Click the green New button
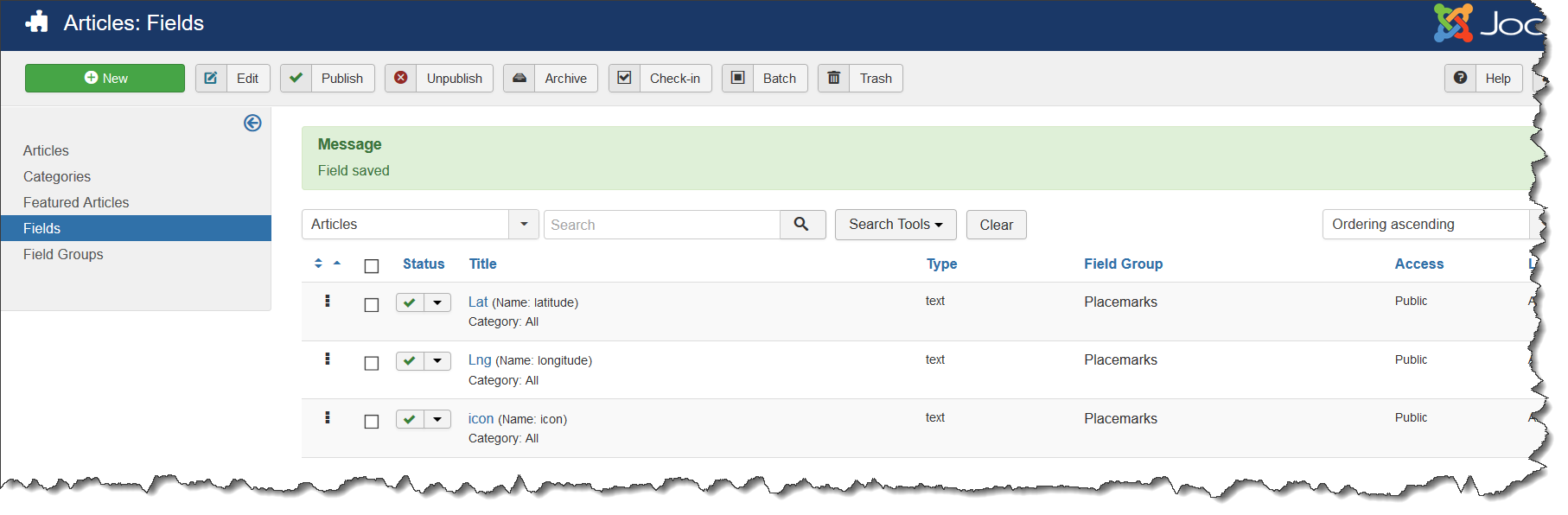Screen dimensions: 1568x515 tap(105, 79)
